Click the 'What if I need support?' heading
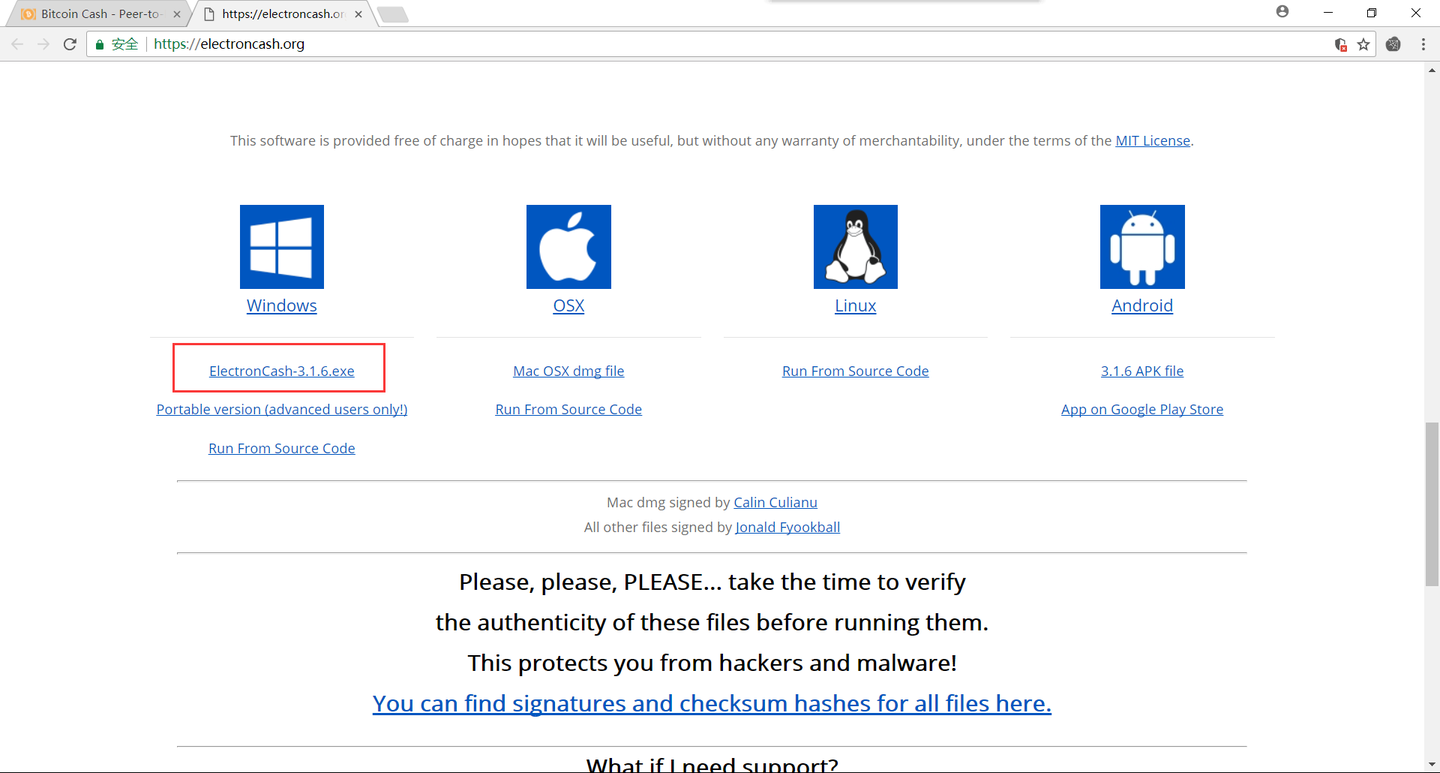The width and height of the screenshot is (1440, 773). point(712,765)
